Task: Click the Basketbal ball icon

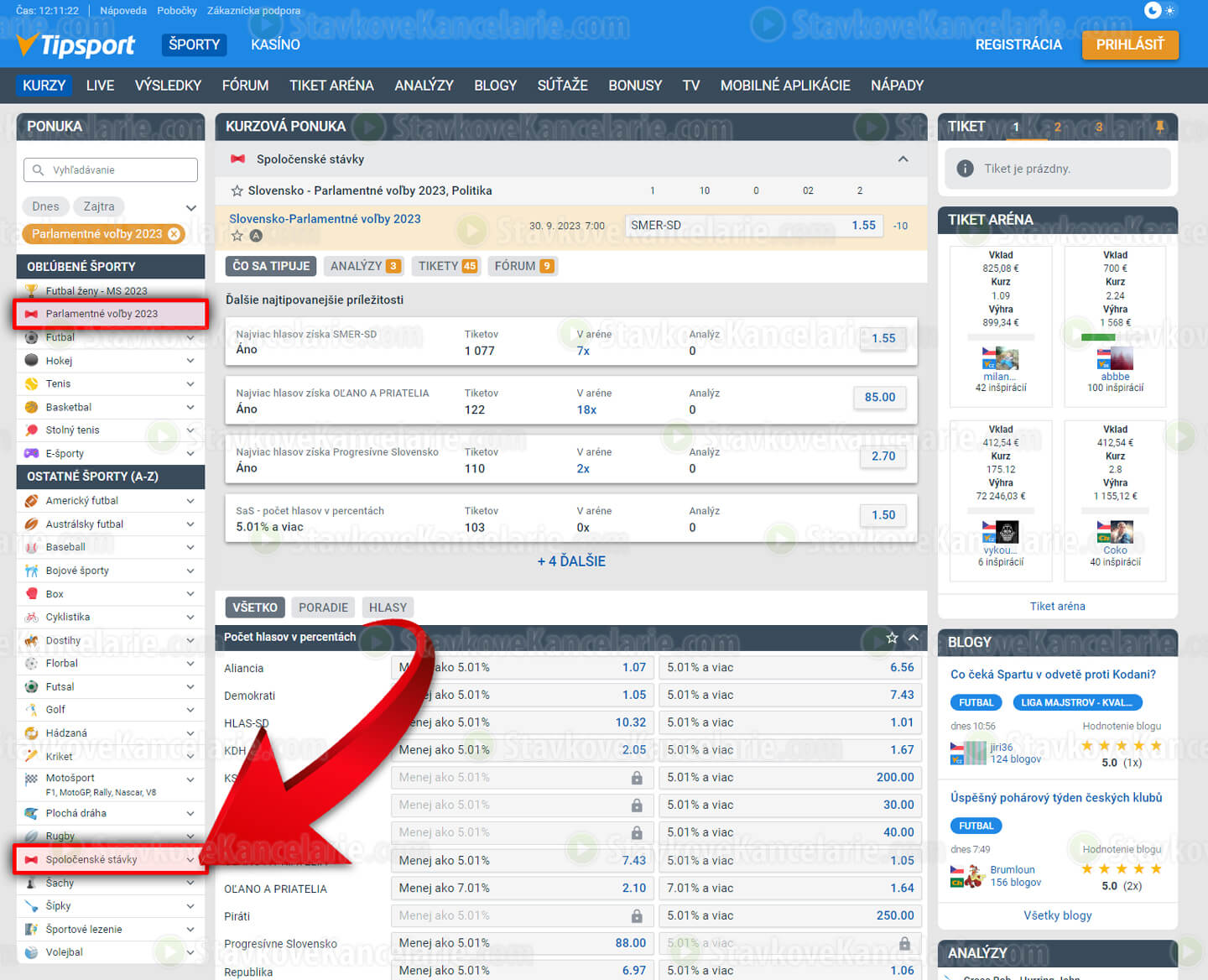Action: coord(31,407)
